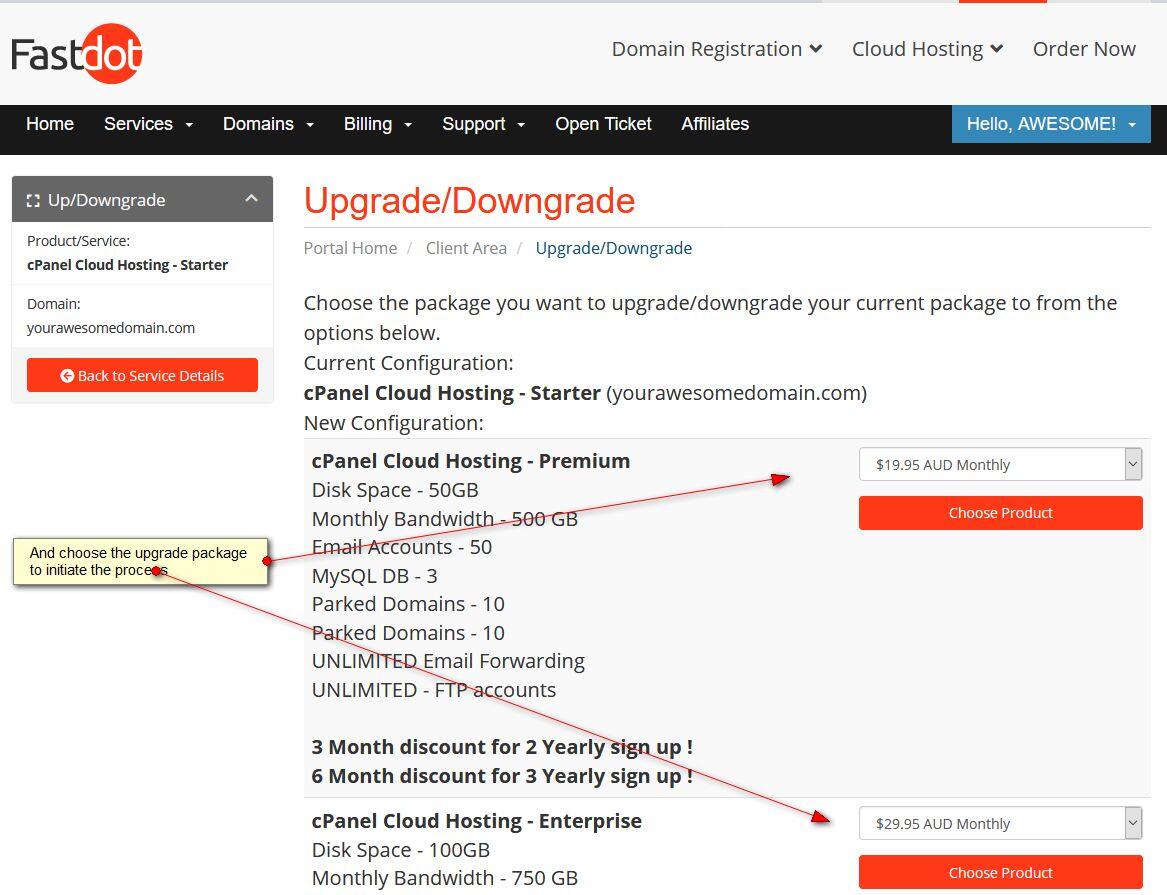Click the 3 Month discount text
The height and width of the screenshot is (895, 1167).
pyautogui.click(x=502, y=747)
